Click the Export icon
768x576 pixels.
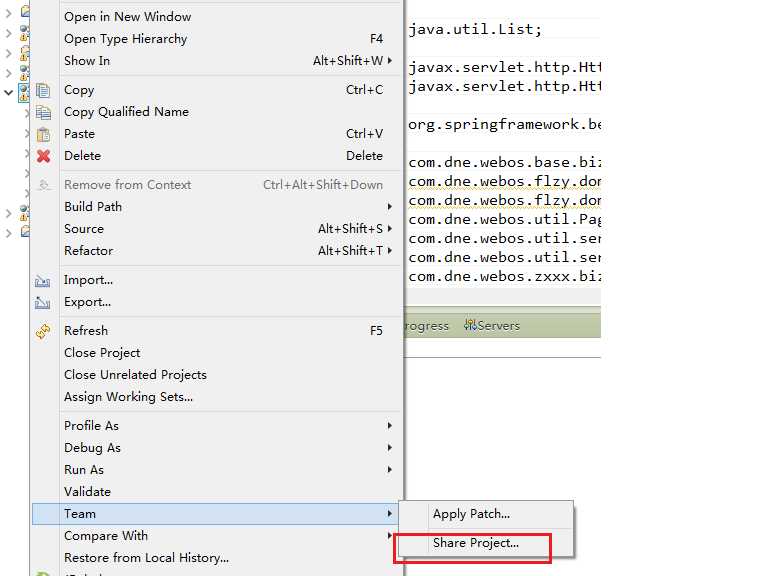(43, 303)
